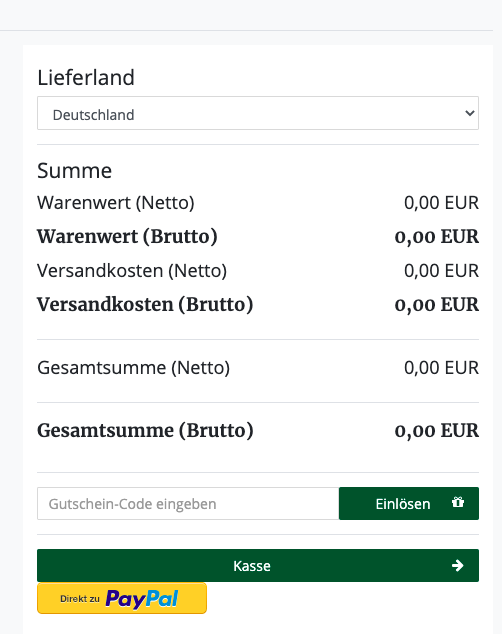Click the Lieferland heading
The image size is (502, 634).
tap(86, 77)
